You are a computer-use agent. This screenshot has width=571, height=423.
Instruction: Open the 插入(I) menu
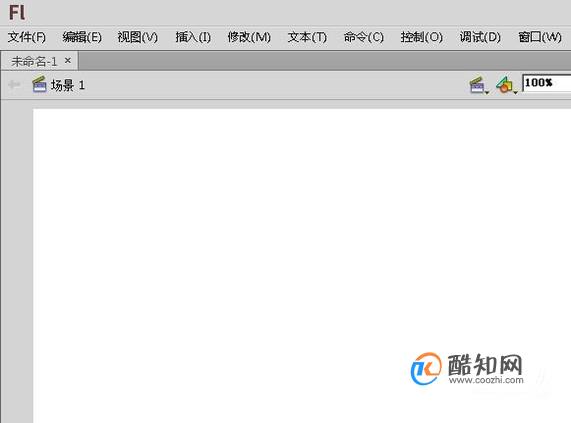[193, 37]
